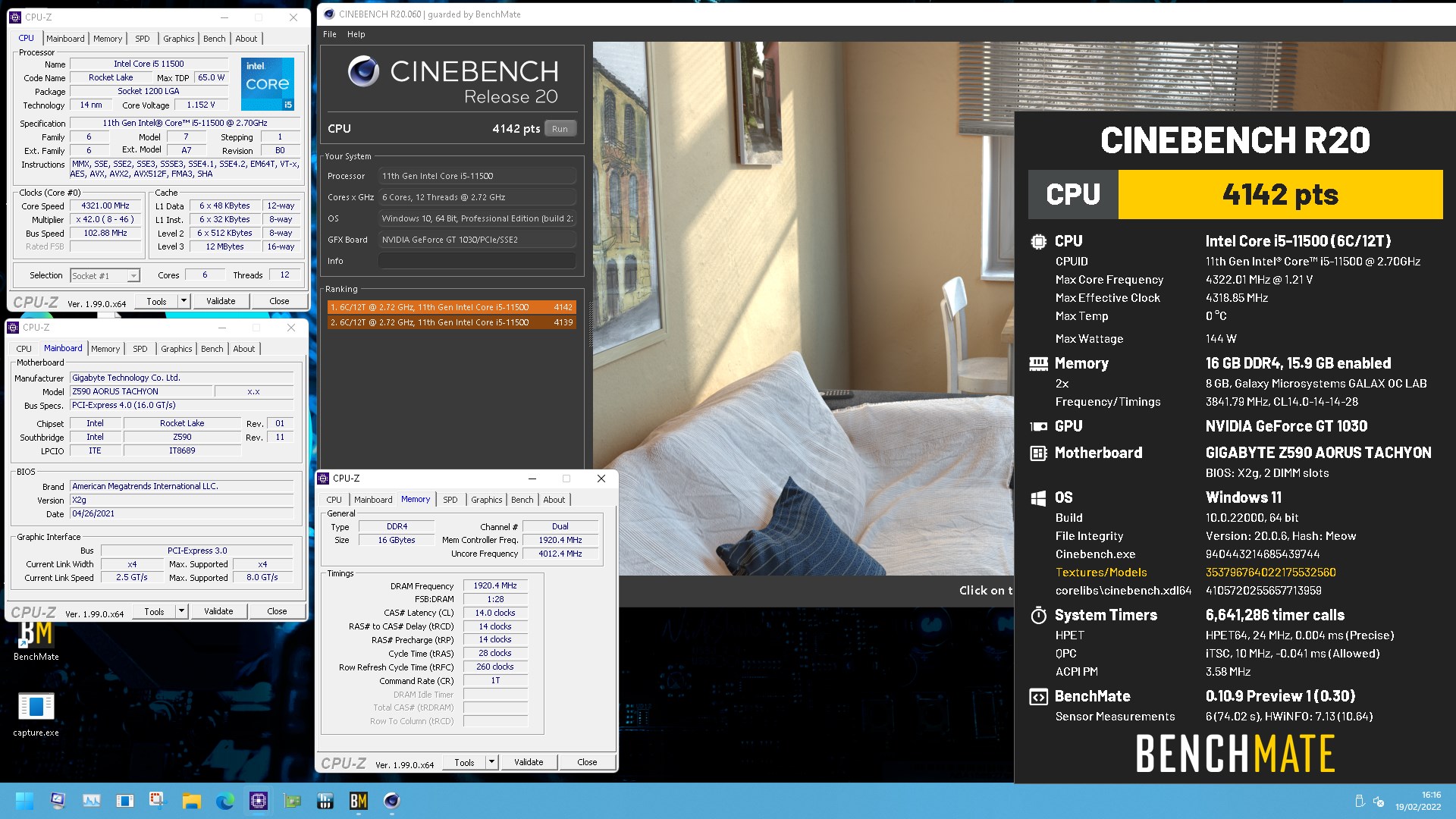Viewport: 1456px width, 819px height.
Task: Click the Intel Core i5 logo in CPU-Z
Action: coord(268,83)
